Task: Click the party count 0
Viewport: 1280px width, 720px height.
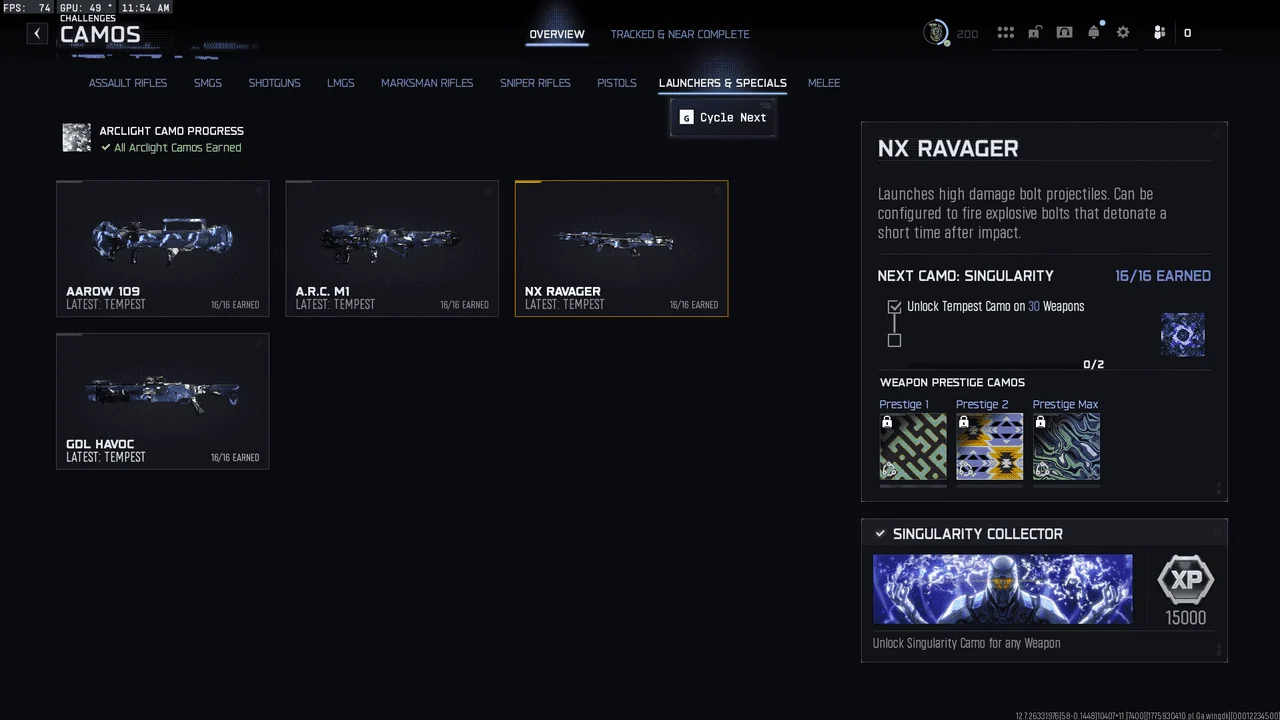Action: click(1188, 34)
